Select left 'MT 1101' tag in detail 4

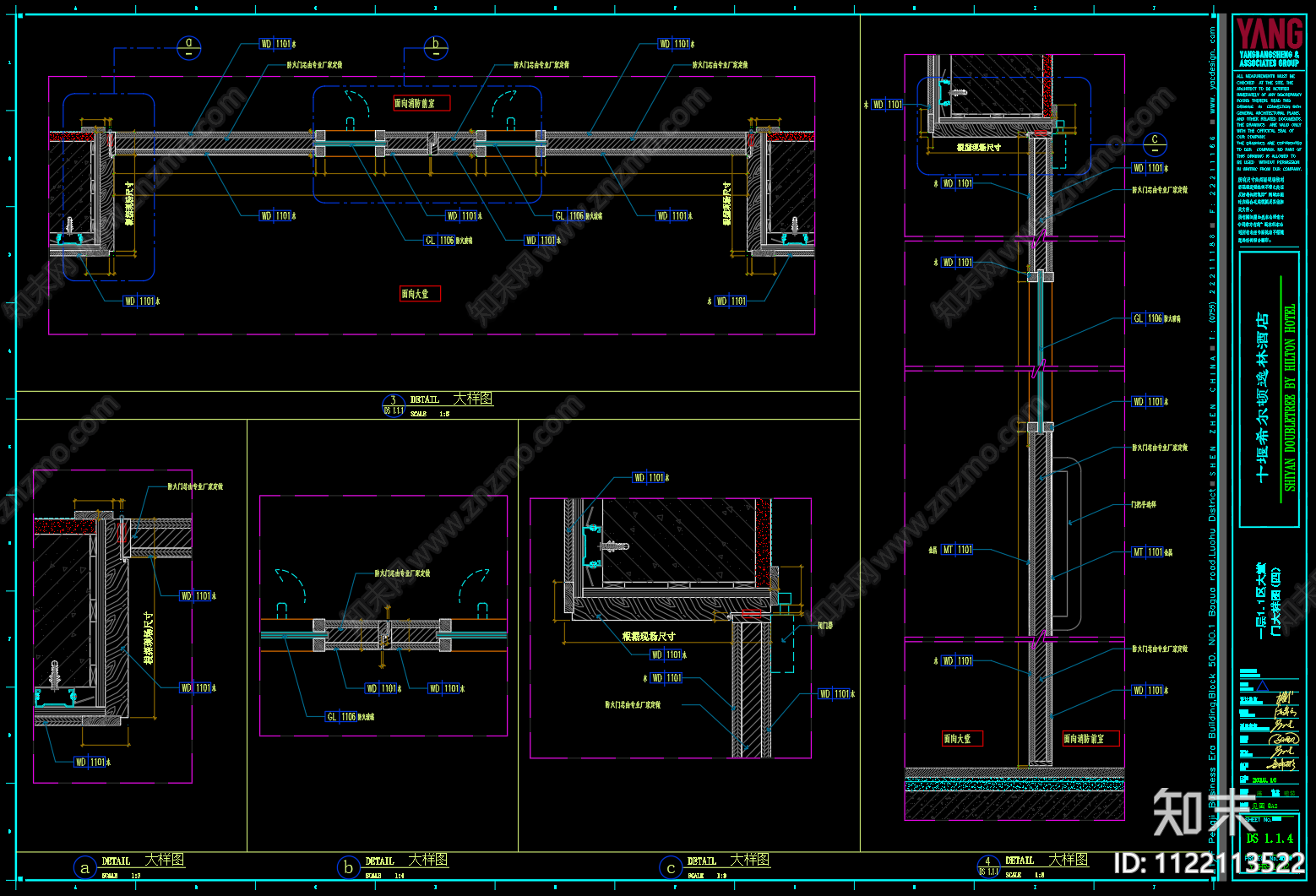point(957,550)
